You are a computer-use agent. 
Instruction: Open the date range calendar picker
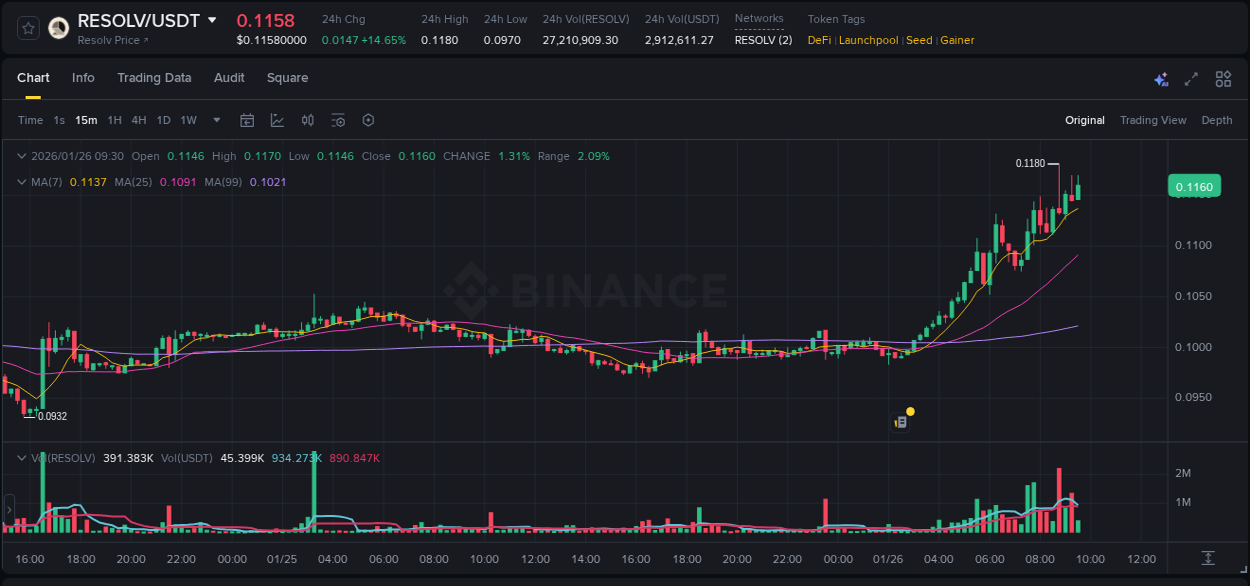tap(247, 120)
